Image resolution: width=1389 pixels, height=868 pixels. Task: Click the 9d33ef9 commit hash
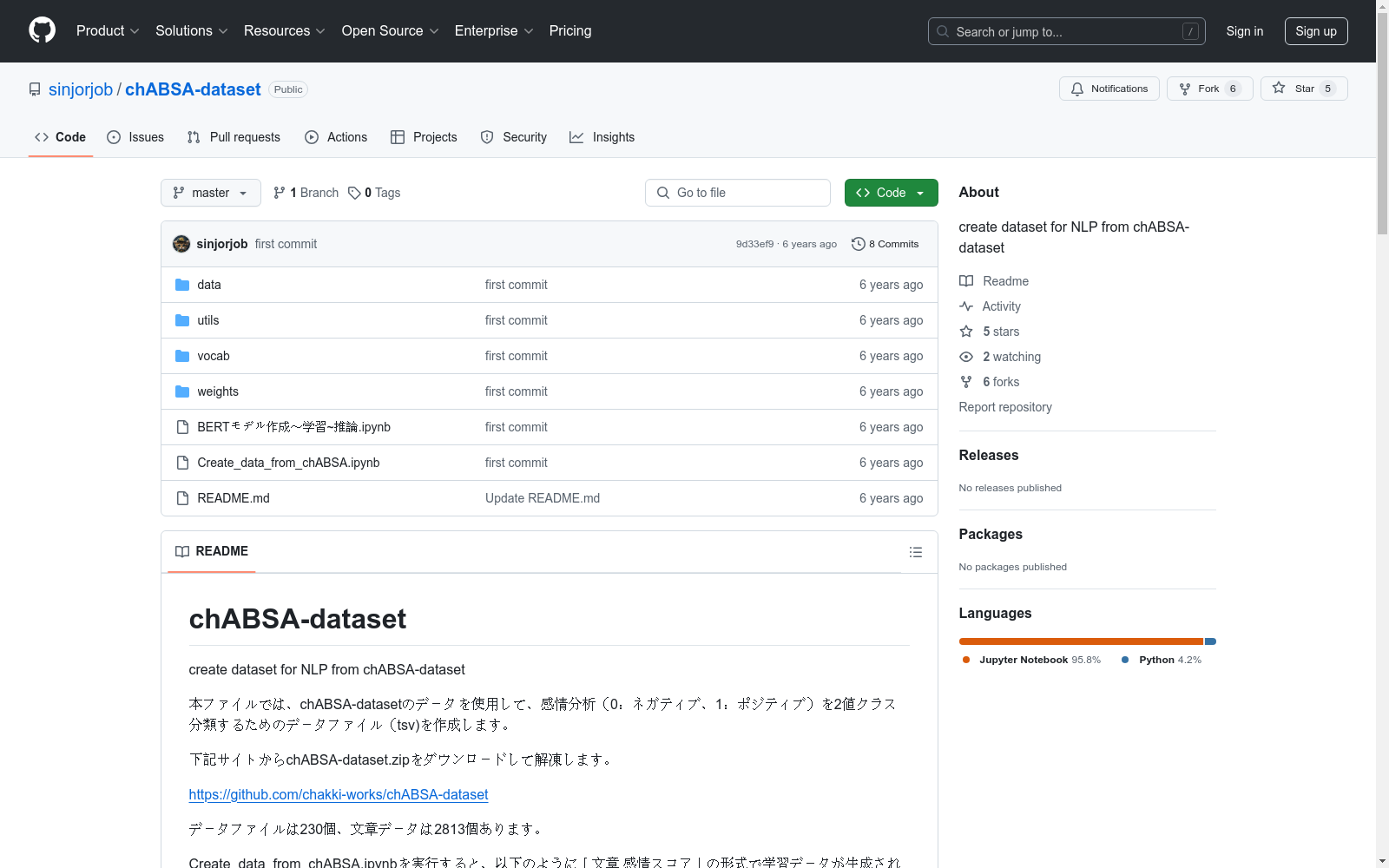point(754,244)
